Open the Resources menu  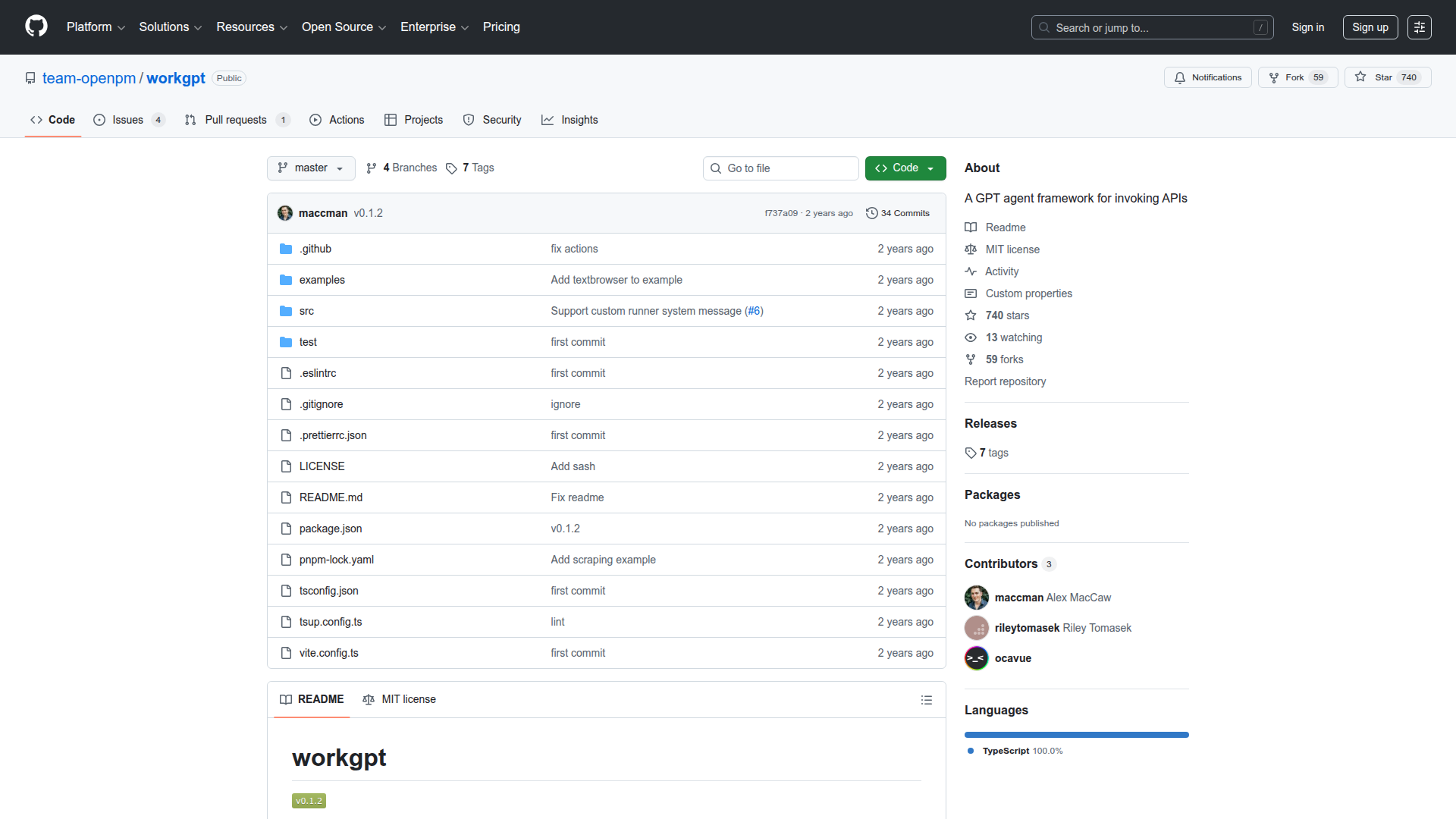coord(251,27)
